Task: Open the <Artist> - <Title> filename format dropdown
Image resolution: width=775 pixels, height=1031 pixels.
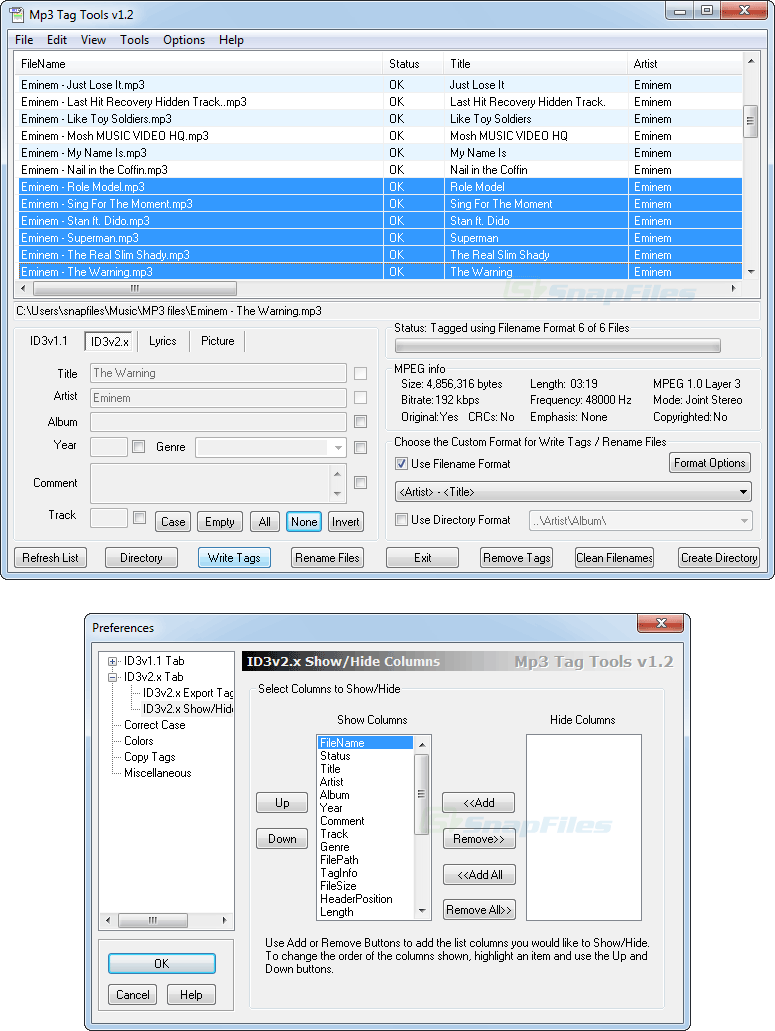Action: 743,492
